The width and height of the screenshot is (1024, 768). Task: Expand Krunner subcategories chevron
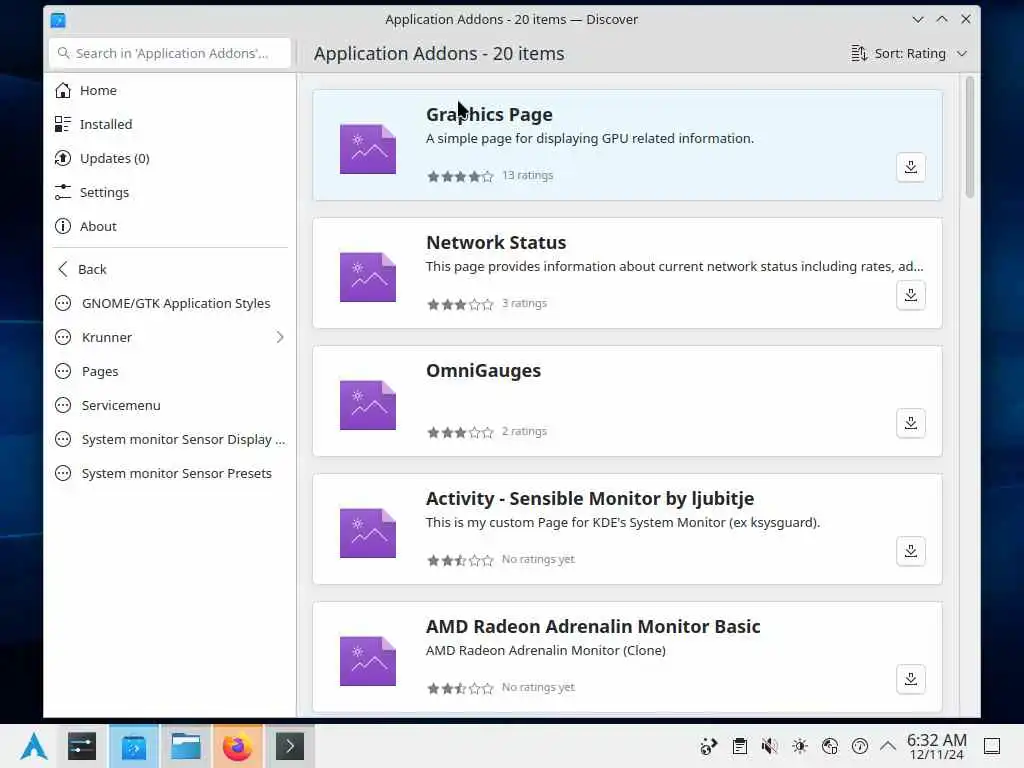click(280, 337)
